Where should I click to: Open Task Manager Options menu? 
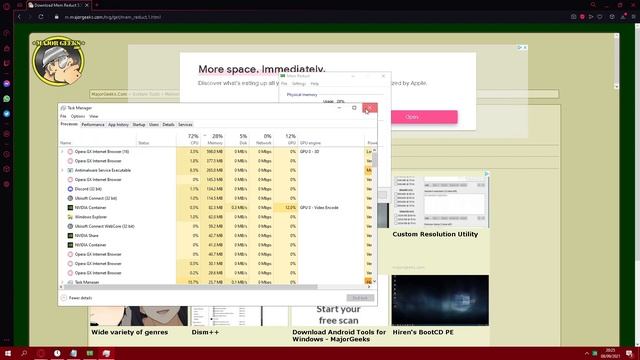coord(78,116)
